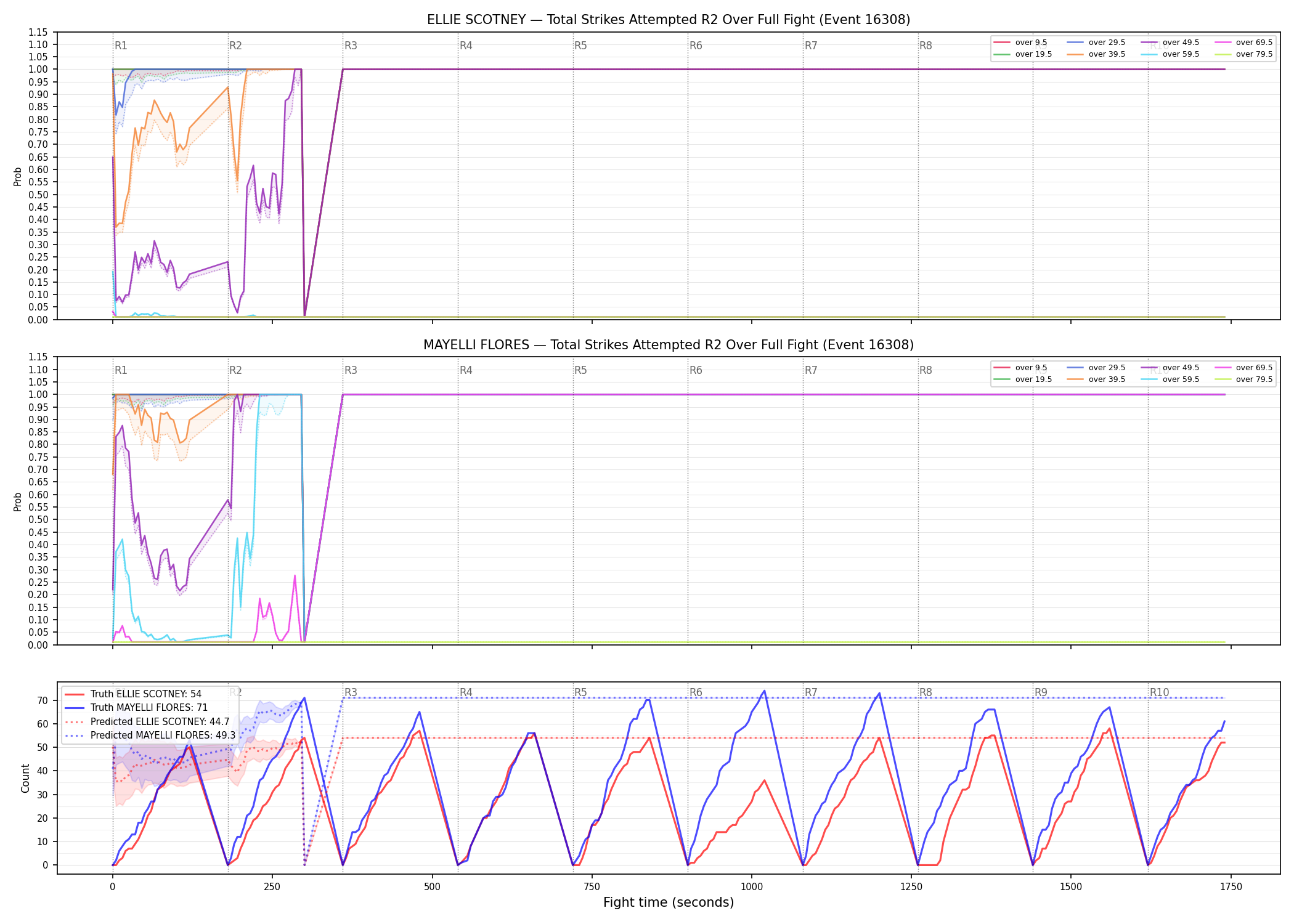Click '0.25' tick on Mayelli Flores Prob axis
The image size is (1294, 924).
tap(39, 582)
